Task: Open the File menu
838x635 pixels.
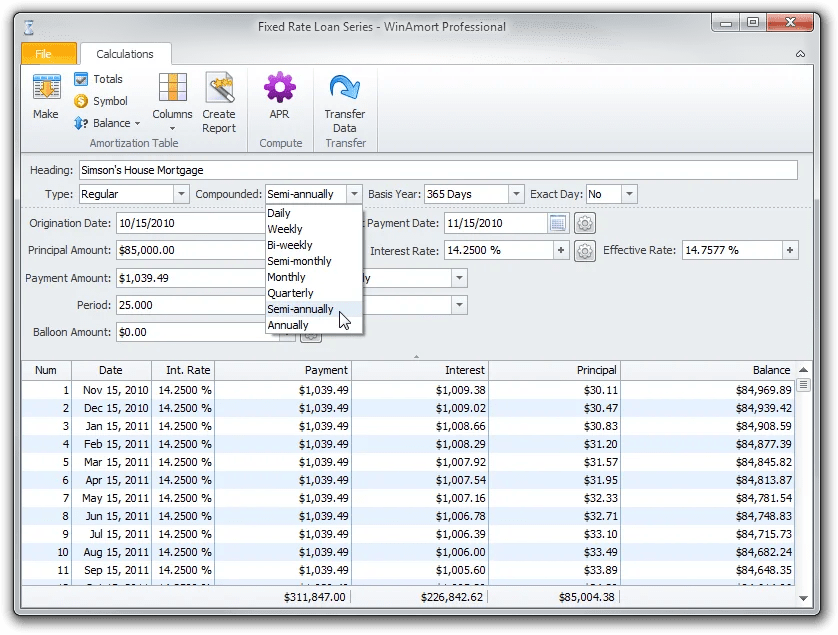Action: [48, 53]
